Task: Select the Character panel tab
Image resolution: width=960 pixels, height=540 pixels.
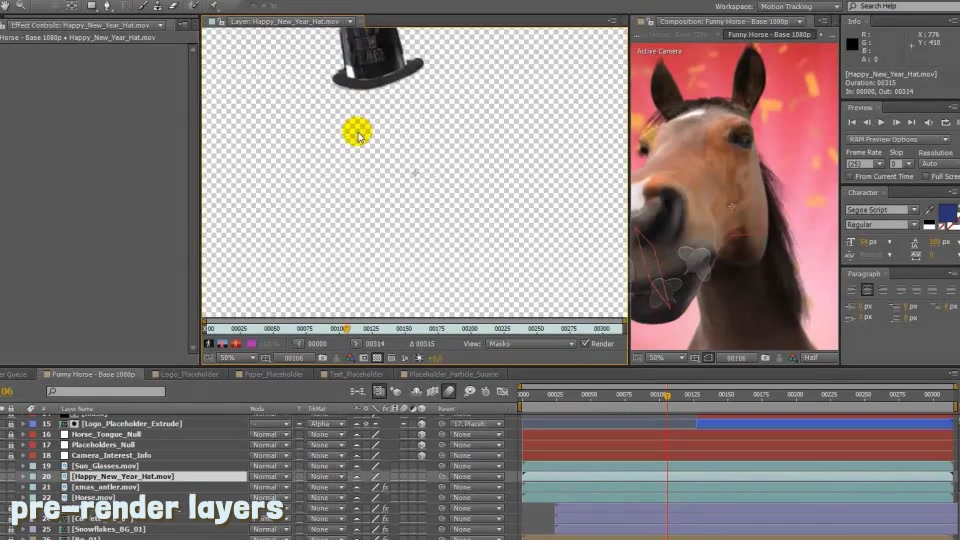Action: 863,192
